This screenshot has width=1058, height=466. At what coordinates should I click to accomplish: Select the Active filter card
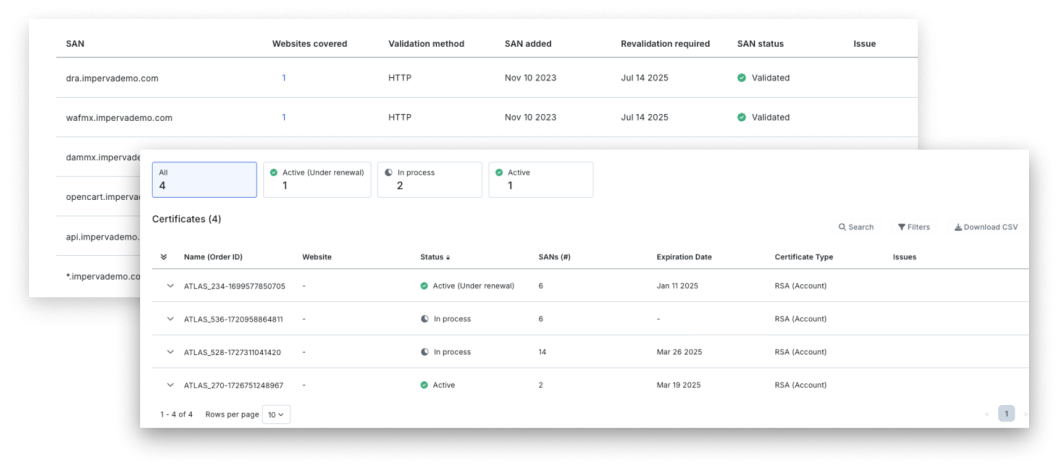click(540, 180)
